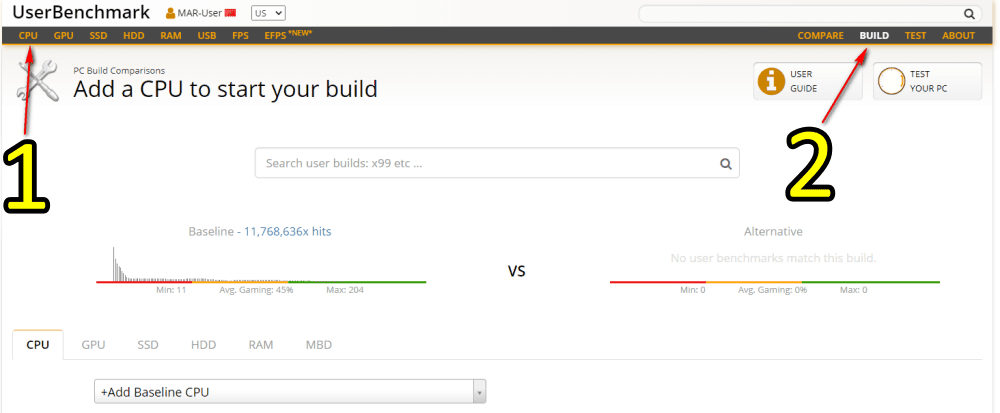Click Add a CPU to start your build heading
The image size is (1000, 413).
point(225,89)
